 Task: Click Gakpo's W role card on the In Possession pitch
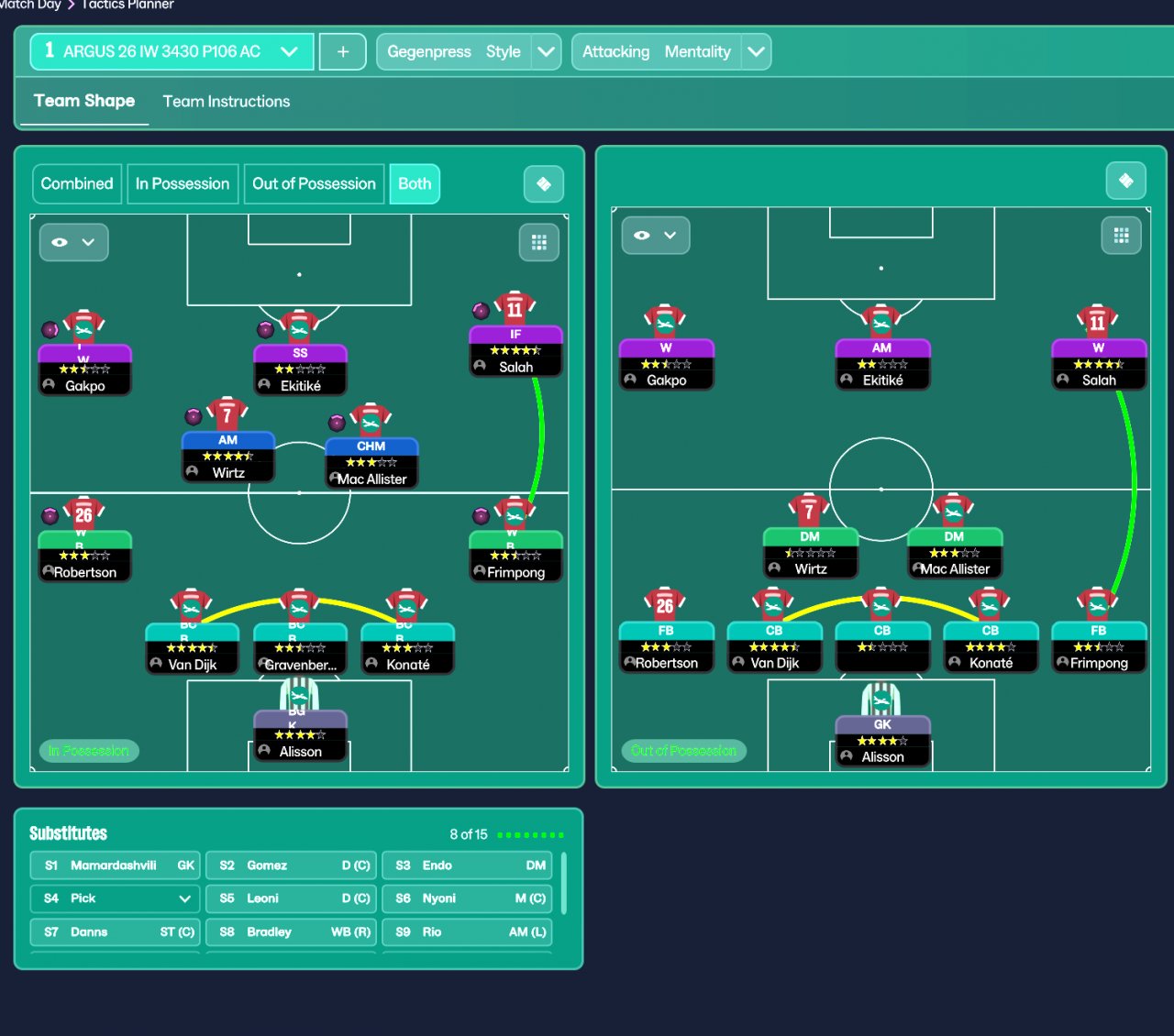[84, 369]
